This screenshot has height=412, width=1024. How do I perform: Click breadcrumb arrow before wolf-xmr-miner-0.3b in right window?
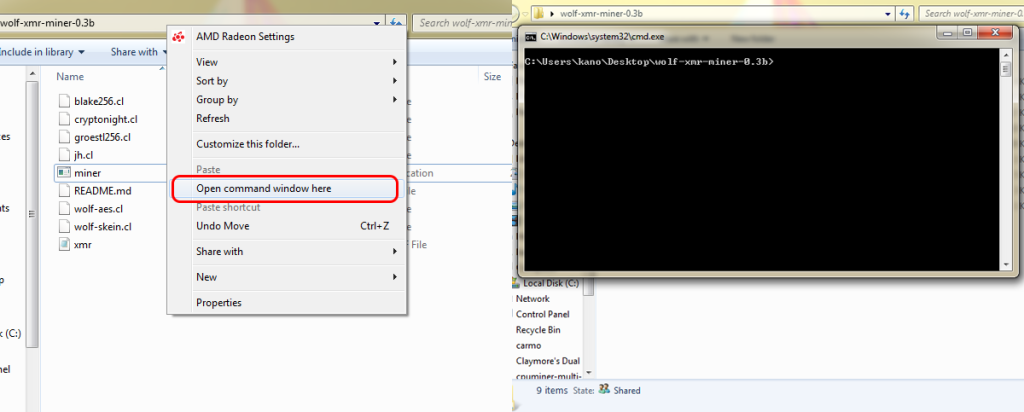552,13
